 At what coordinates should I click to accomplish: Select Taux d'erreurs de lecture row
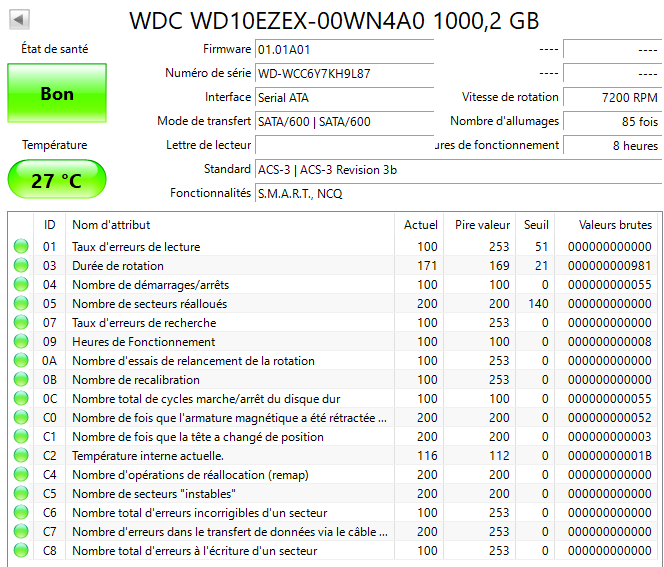point(335,246)
